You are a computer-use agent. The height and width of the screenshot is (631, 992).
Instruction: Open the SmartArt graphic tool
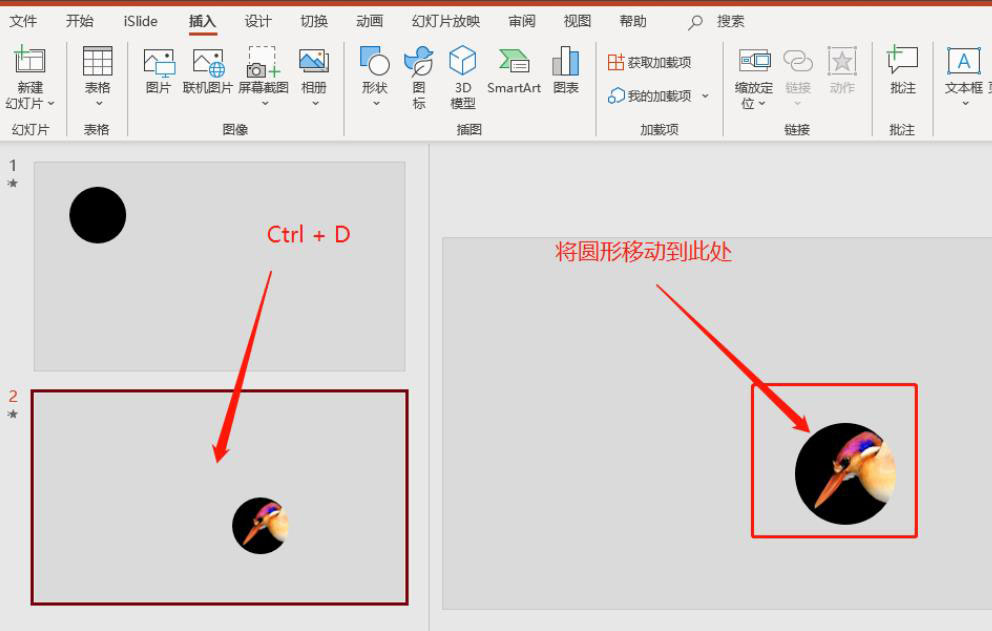[x=514, y=64]
